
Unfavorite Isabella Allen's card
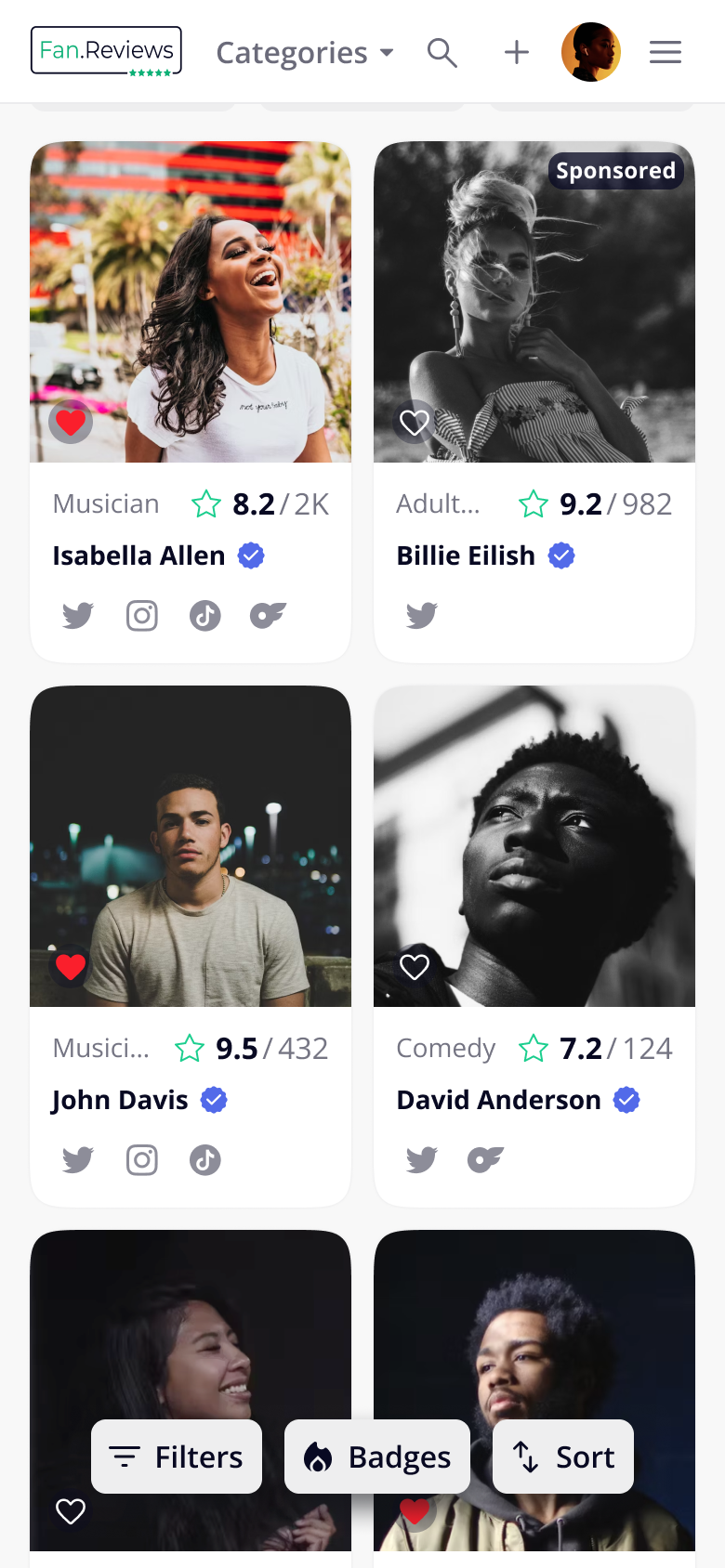[x=71, y=421]
